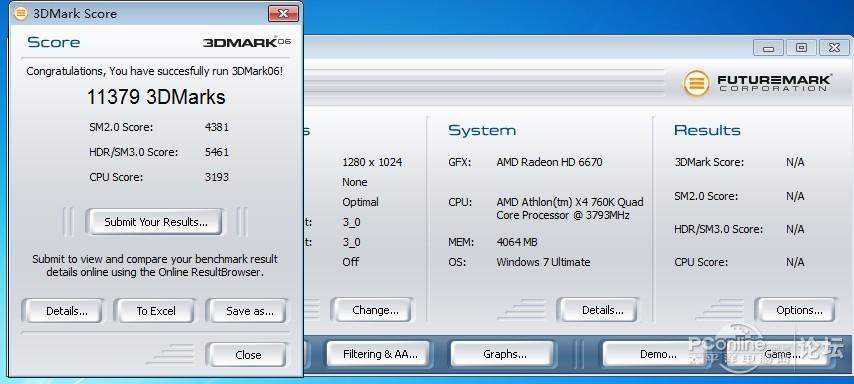Click the 3DMARK06 logo in score dialog
This screenshot has height=384, width=854.
coord(247,42)
